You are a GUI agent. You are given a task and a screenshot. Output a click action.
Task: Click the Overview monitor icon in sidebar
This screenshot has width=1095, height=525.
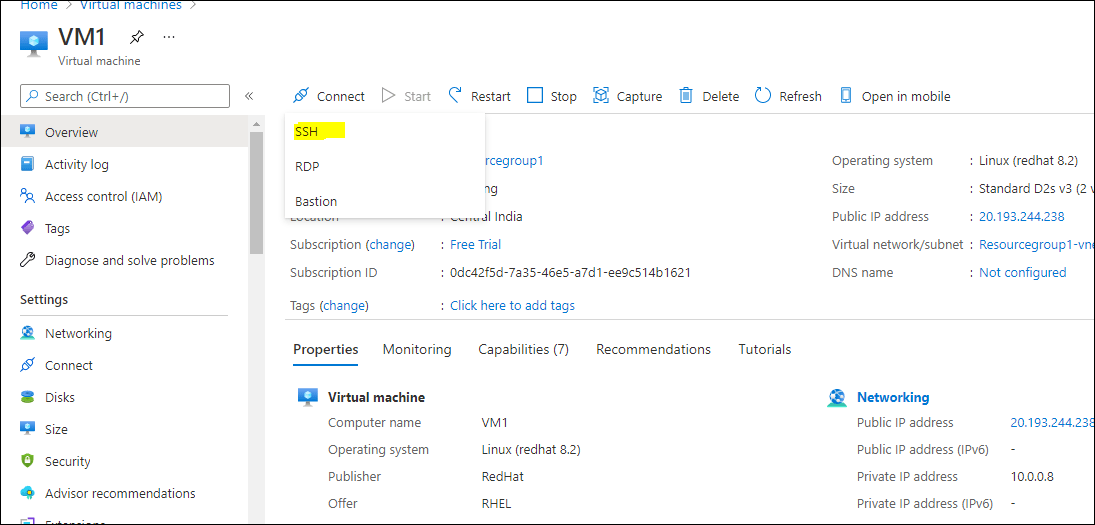27,131
